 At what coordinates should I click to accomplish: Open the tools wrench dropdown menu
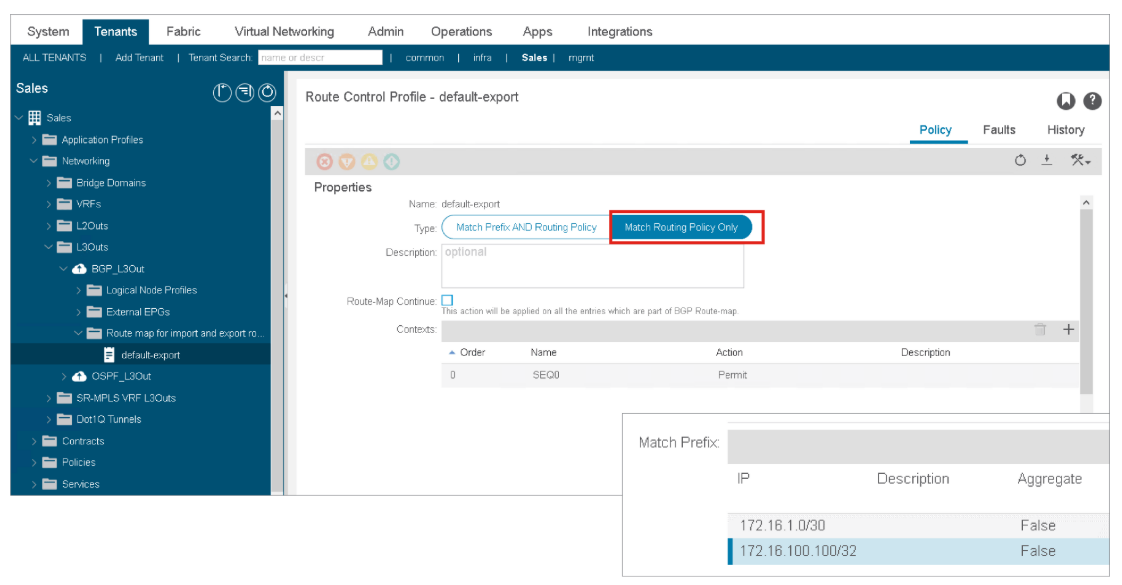[x=1080, y=161]
